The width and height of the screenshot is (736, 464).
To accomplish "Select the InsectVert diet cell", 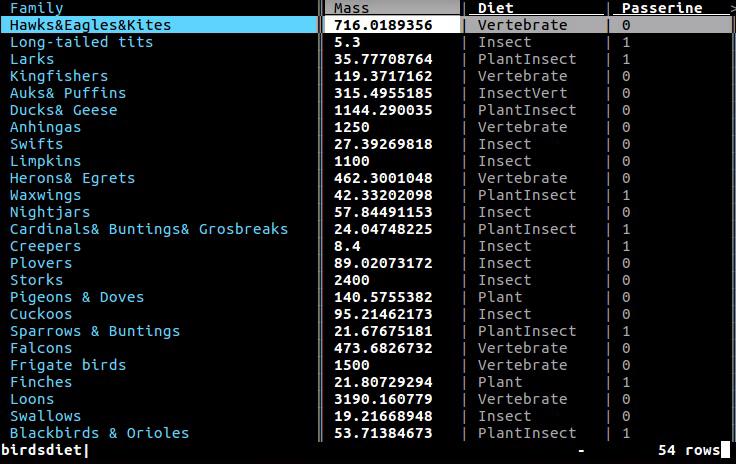I will pos(522,93).
